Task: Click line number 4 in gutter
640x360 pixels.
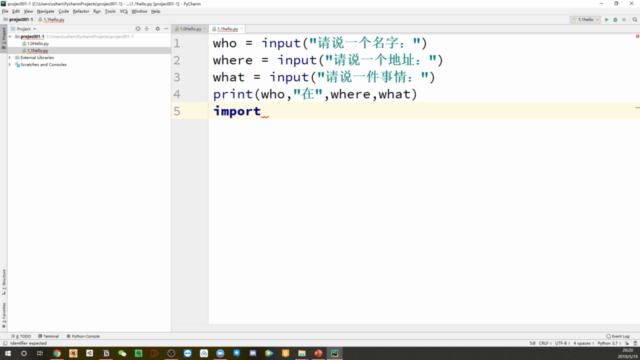Action: click(177, 94)
